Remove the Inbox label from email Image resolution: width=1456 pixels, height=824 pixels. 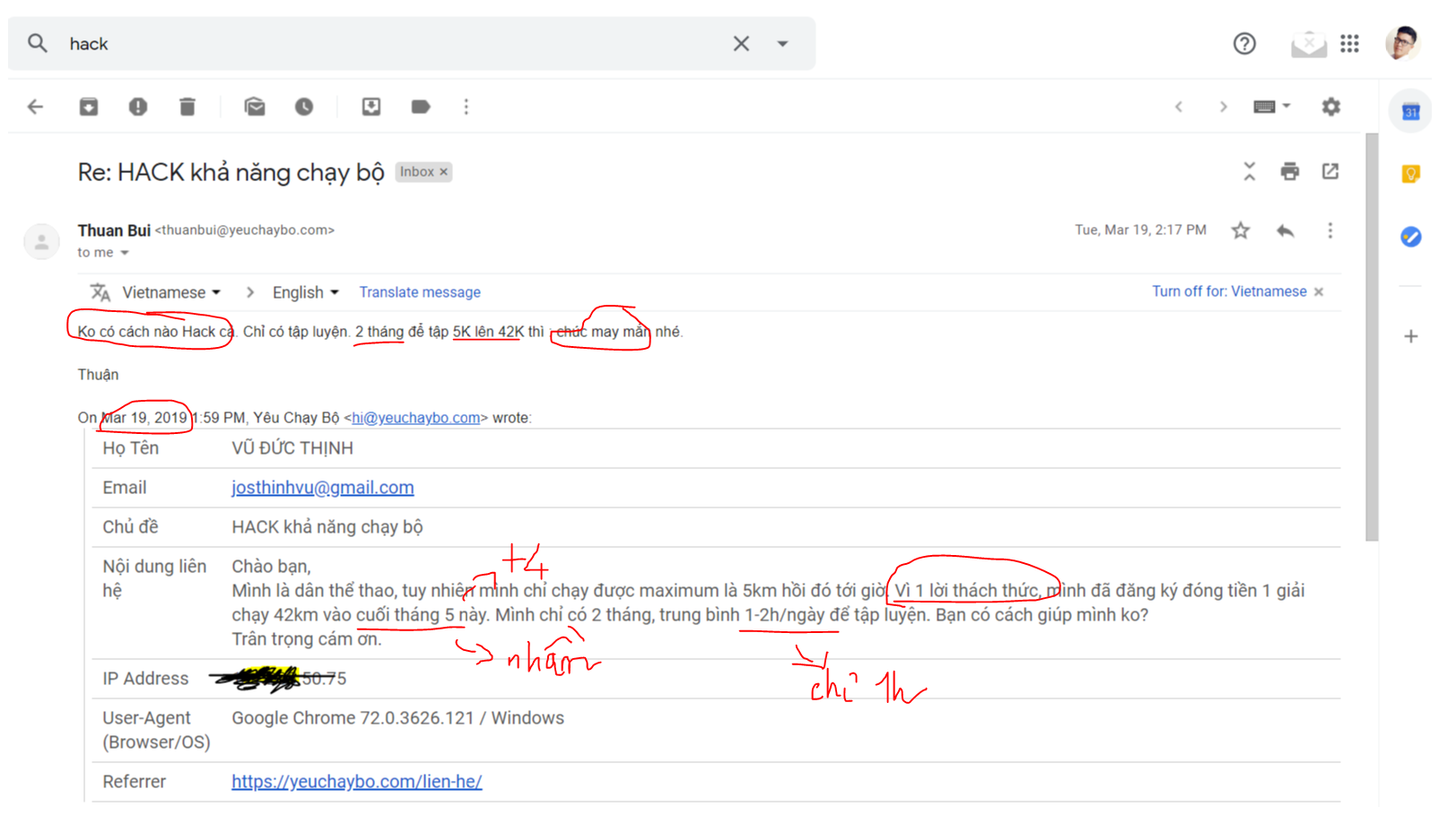(x=443, y=172)
